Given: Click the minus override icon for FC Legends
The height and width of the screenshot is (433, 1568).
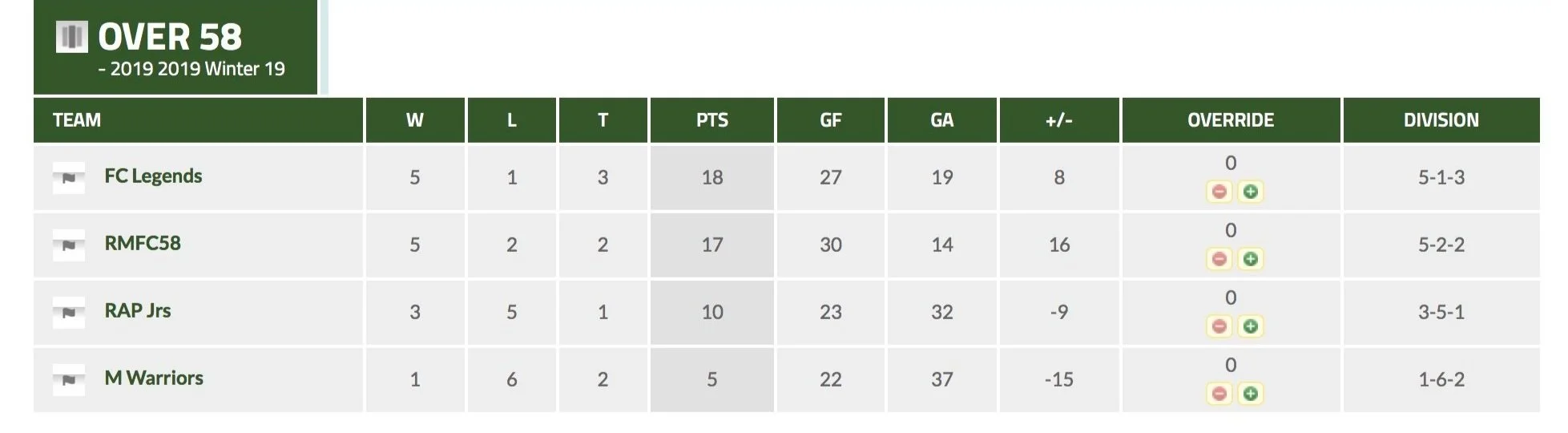Looking at the screenshot, I should [x=1219, y=192].
